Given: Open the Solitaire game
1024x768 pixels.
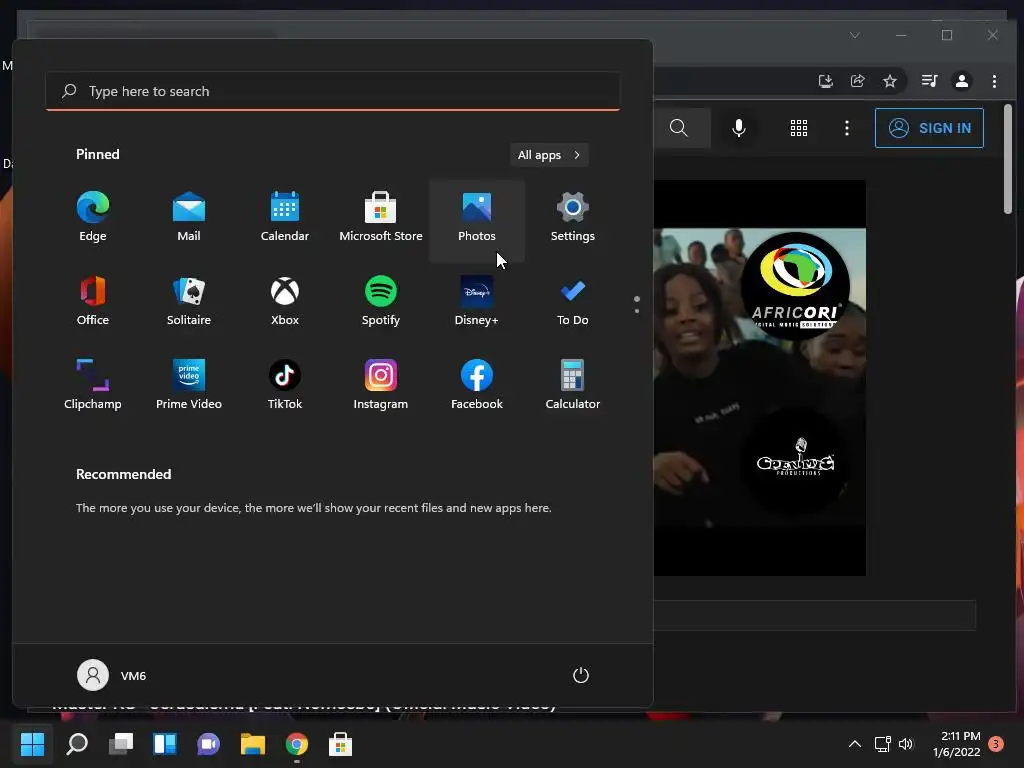Looking at the screenshot, I should coord(189,301).
